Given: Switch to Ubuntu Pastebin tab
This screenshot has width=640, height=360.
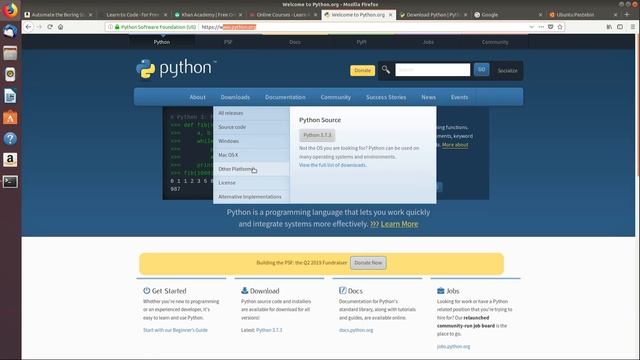Looking at the screenshot, I should click(584, 15).
